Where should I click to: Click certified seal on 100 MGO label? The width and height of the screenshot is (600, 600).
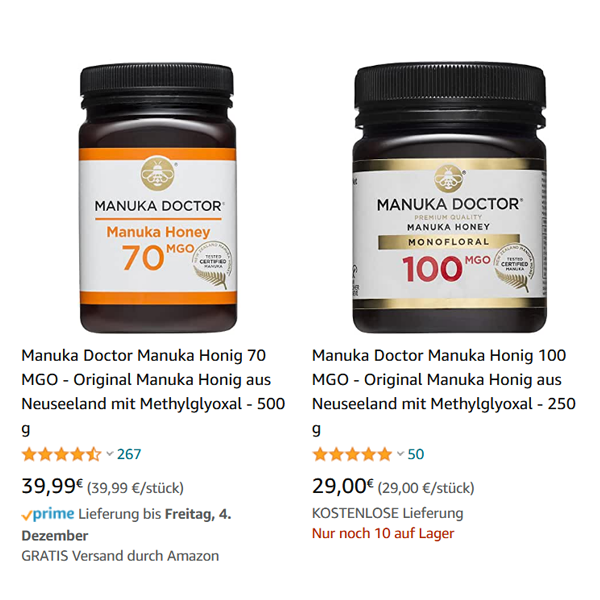514,267
